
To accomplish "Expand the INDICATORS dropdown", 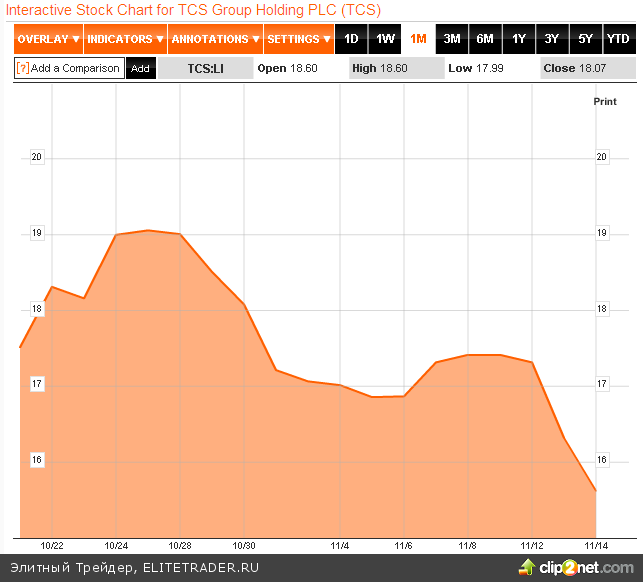I will [x=124, y=40].
